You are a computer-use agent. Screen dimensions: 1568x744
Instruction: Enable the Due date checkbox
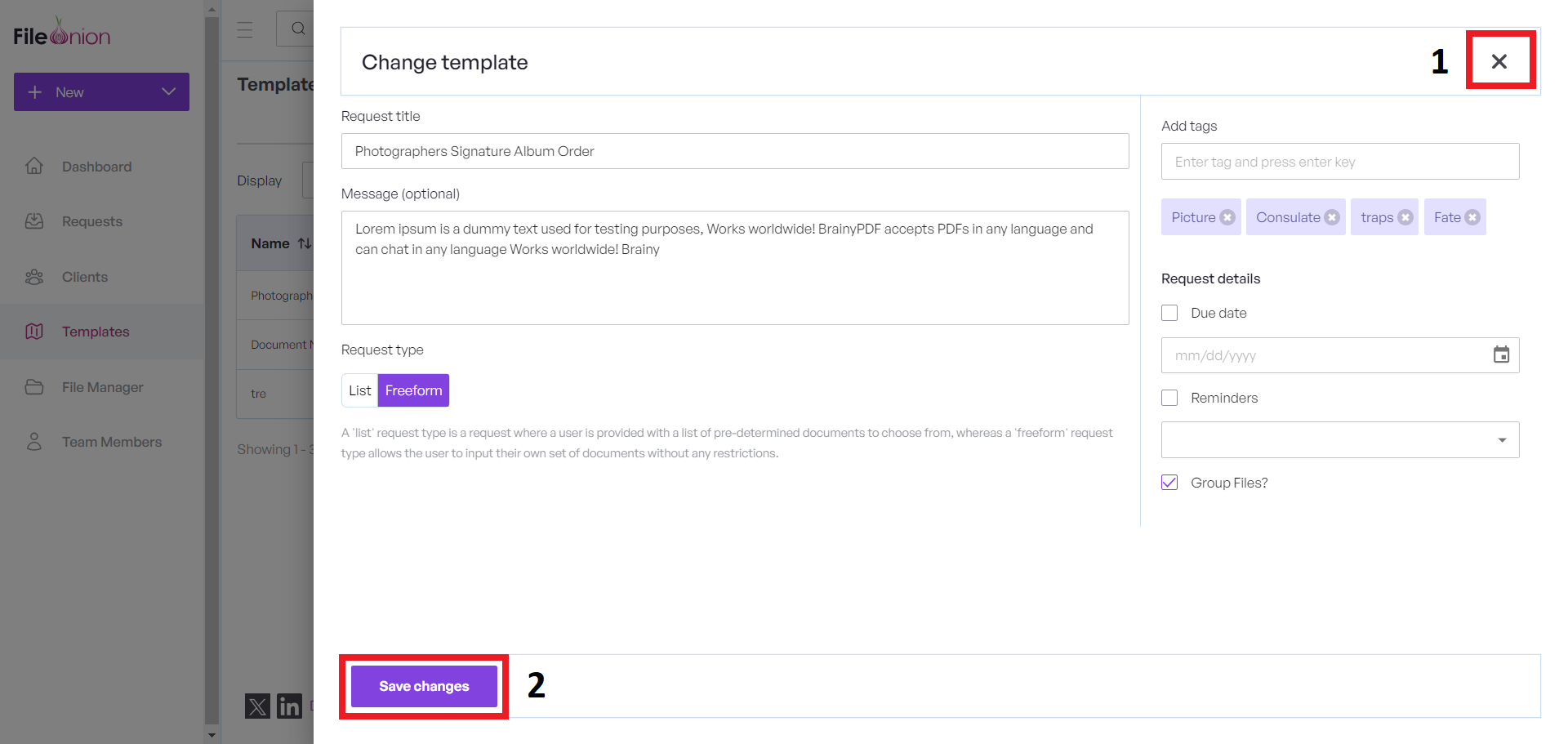pyautogui.click(x=1169, y=313)
